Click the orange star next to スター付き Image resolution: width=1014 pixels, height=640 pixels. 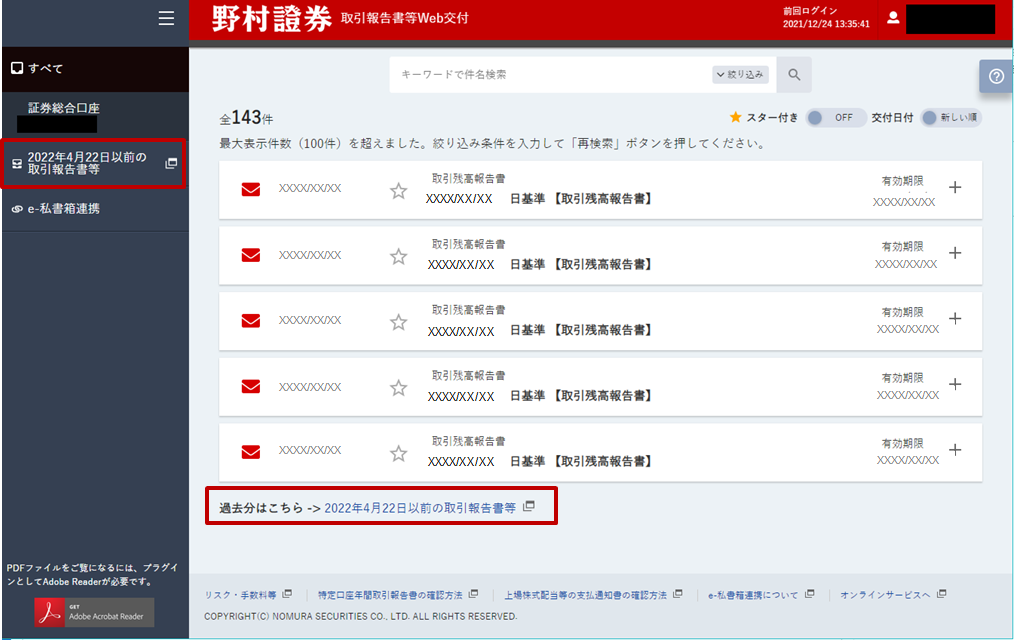[735, 117]
